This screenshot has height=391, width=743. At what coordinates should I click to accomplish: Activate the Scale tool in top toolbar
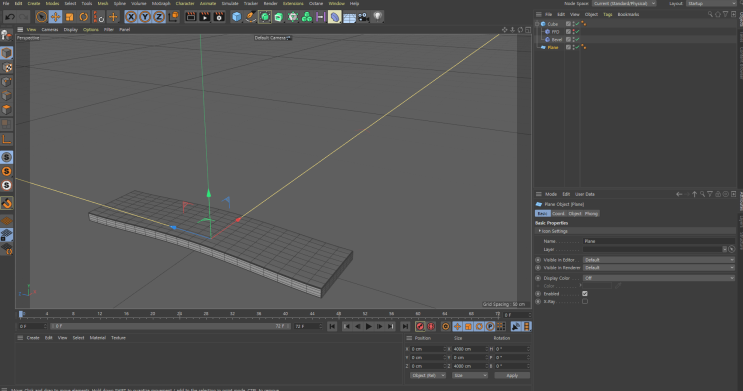70,18
